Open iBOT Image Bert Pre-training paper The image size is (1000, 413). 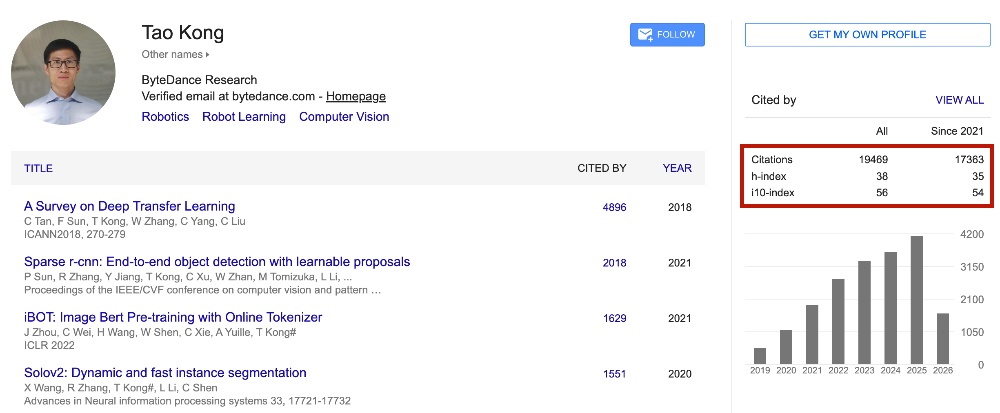pos(173,317)
